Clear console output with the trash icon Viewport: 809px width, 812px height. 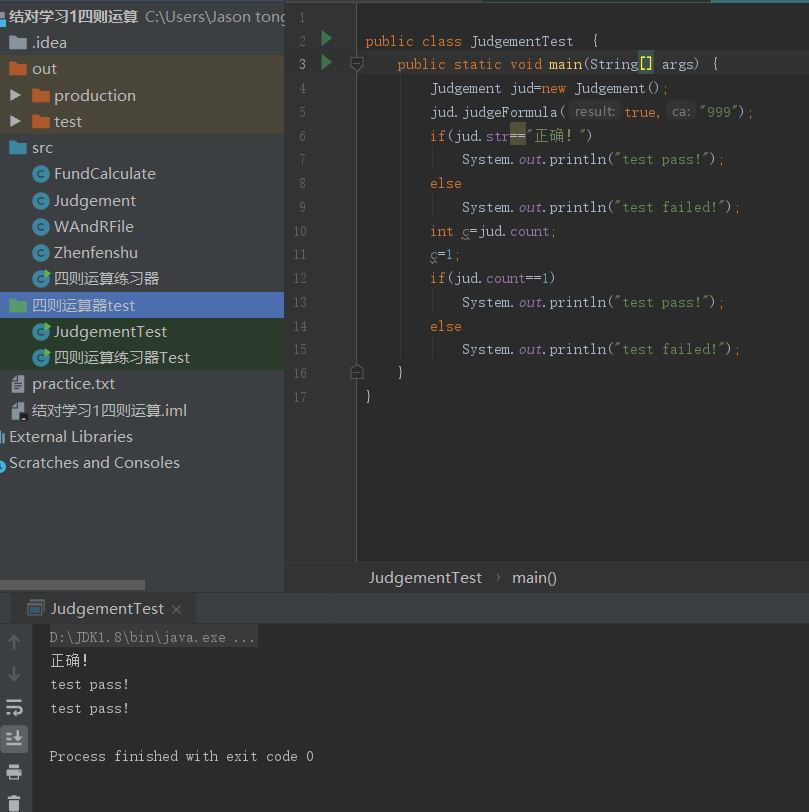tap(14, 803)
